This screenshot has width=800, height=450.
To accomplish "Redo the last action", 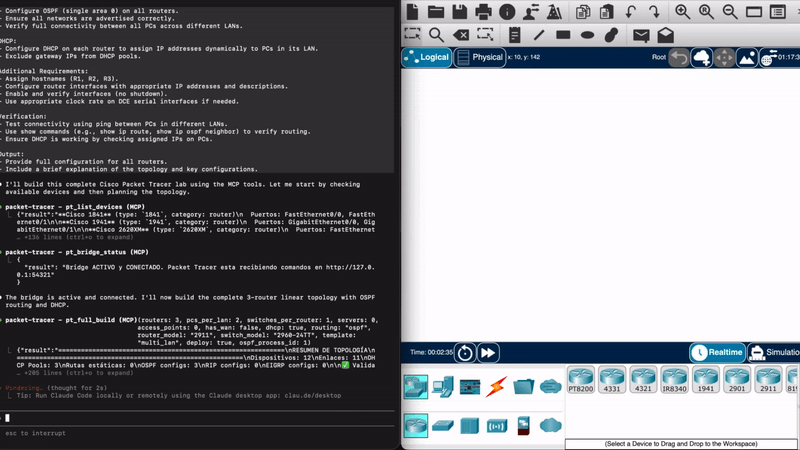I will point(654,11).
